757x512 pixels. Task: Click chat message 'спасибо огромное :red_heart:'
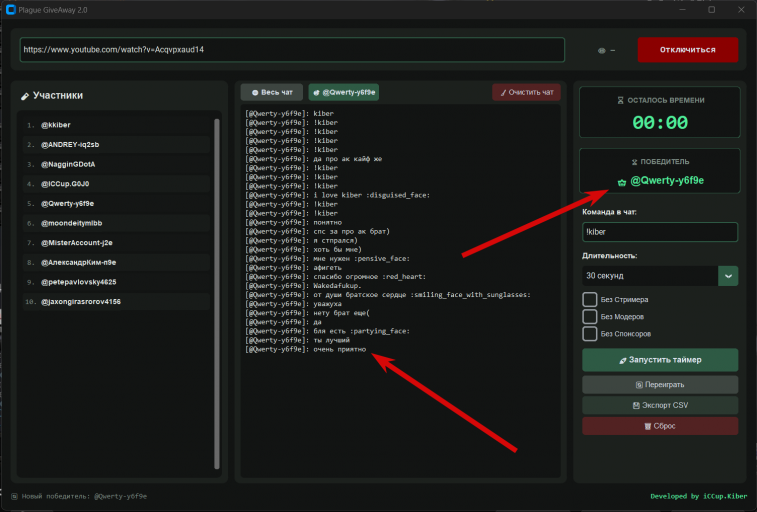[x=336, y=277]
